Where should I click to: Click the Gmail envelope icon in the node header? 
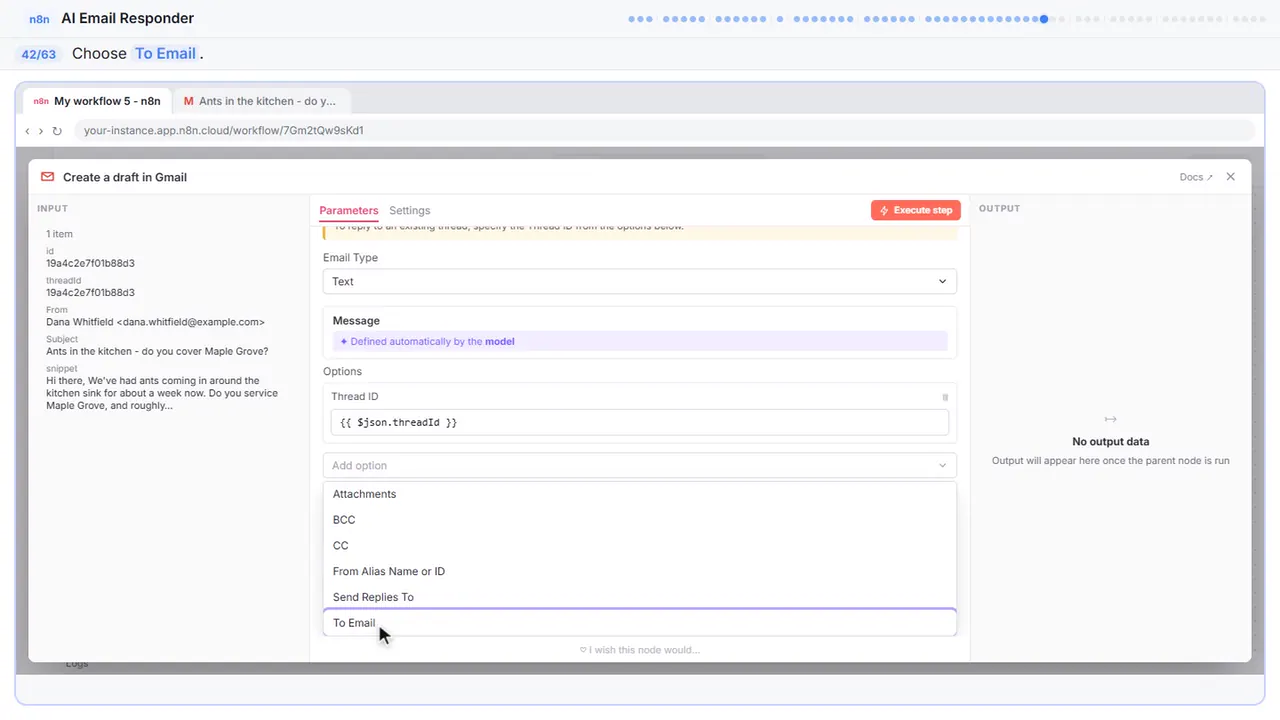tap(47, 177)
